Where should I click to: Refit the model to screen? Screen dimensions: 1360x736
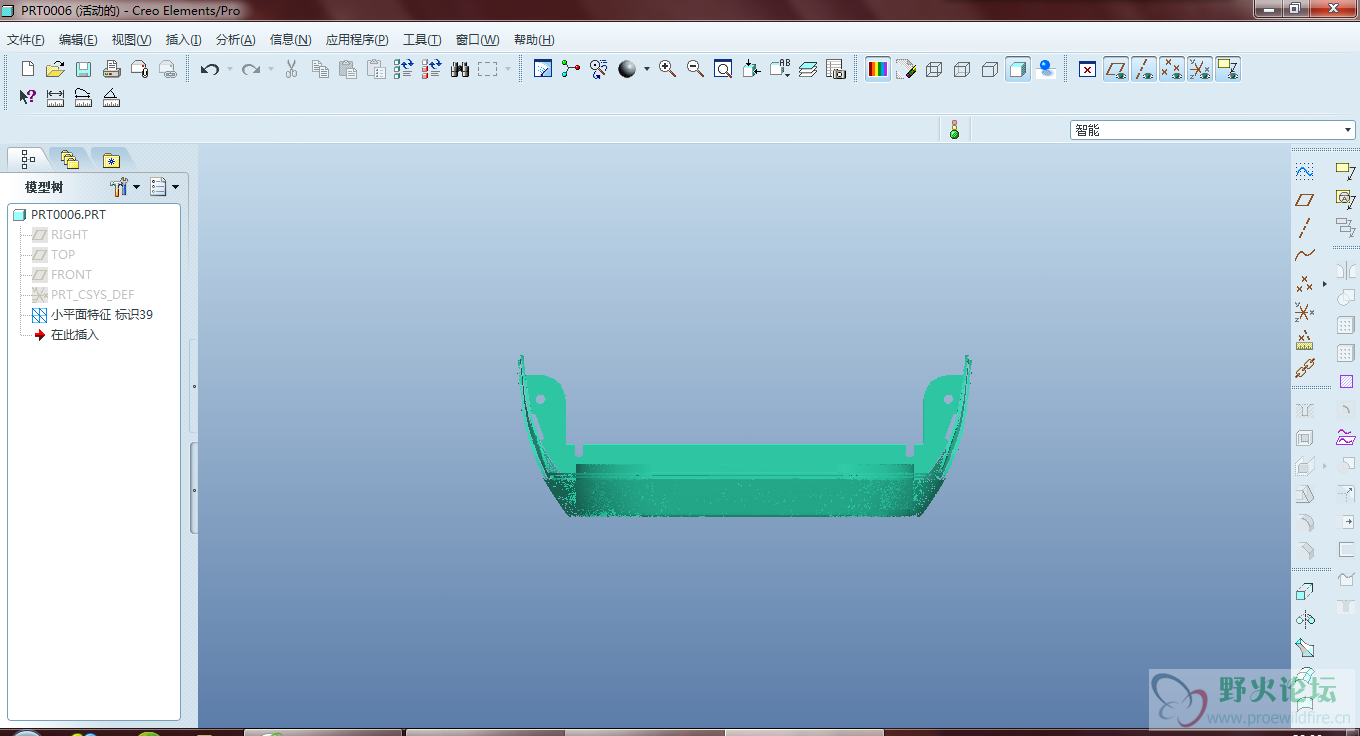click(x=723, y=69)
